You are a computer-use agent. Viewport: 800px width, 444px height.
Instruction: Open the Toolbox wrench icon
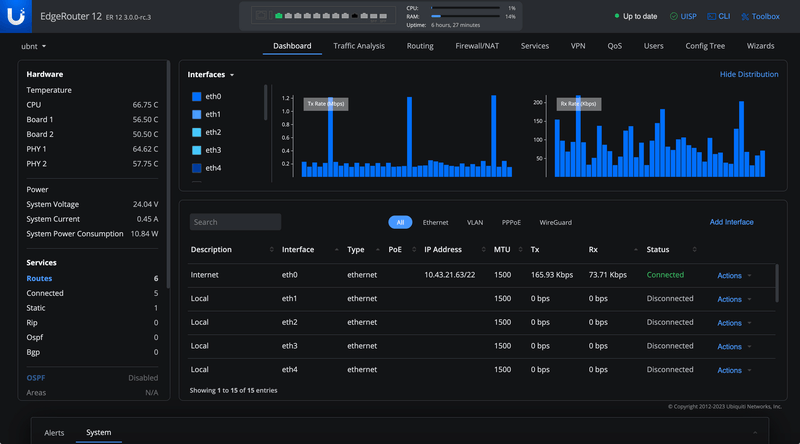point(745,16)
